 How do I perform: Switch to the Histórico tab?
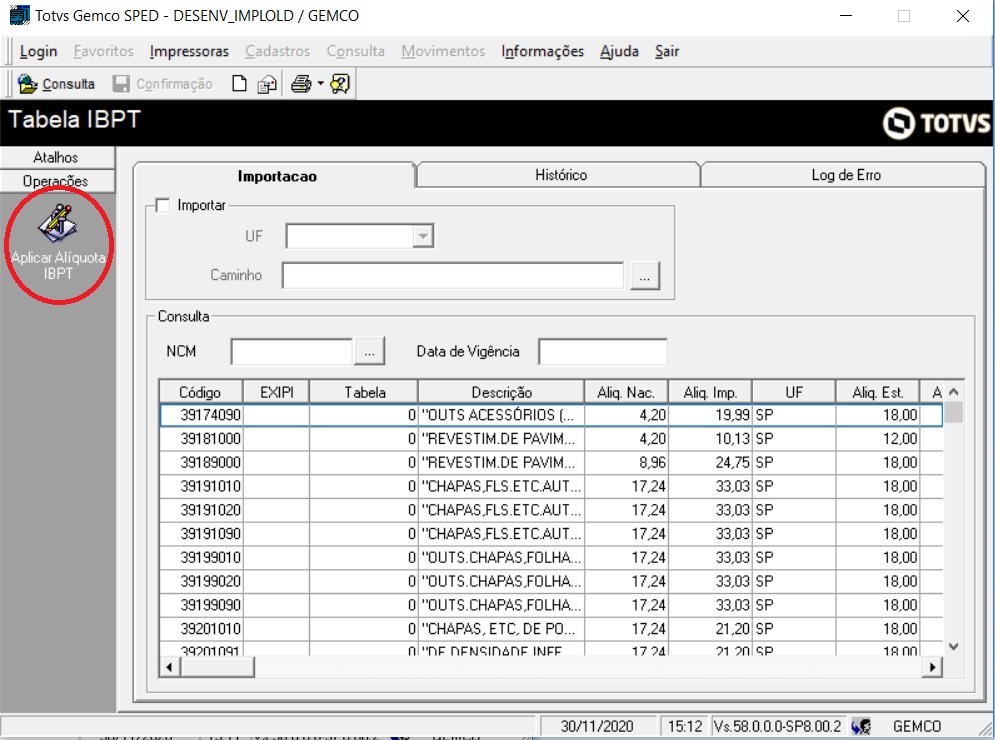(559, 175)
